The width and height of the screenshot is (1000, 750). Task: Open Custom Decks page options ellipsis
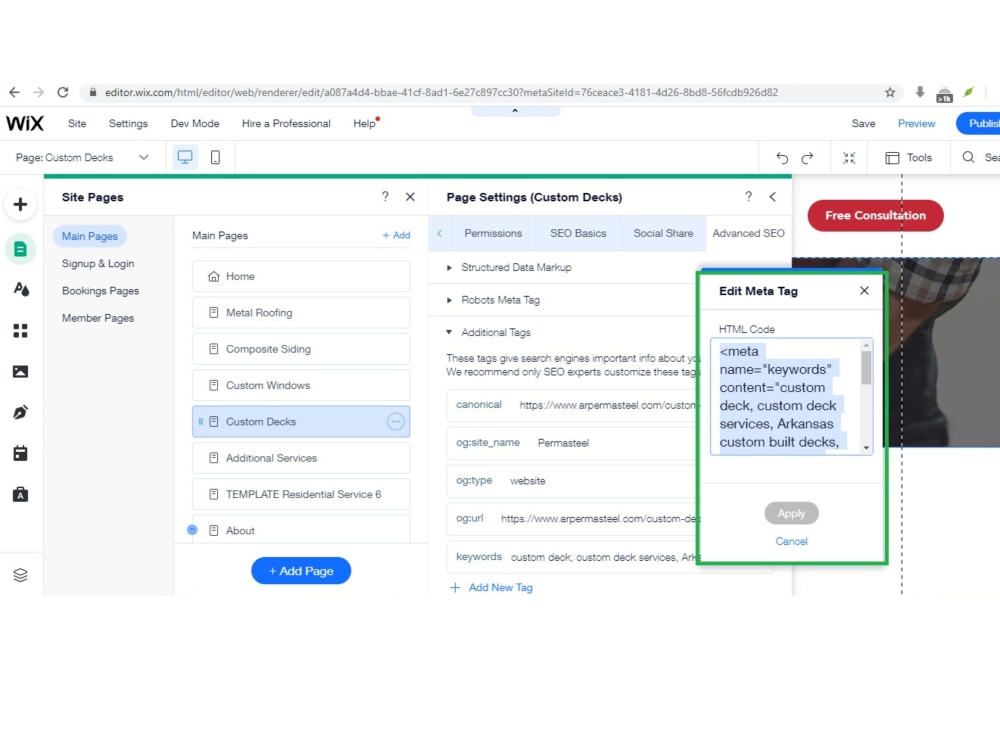point(395,422)
